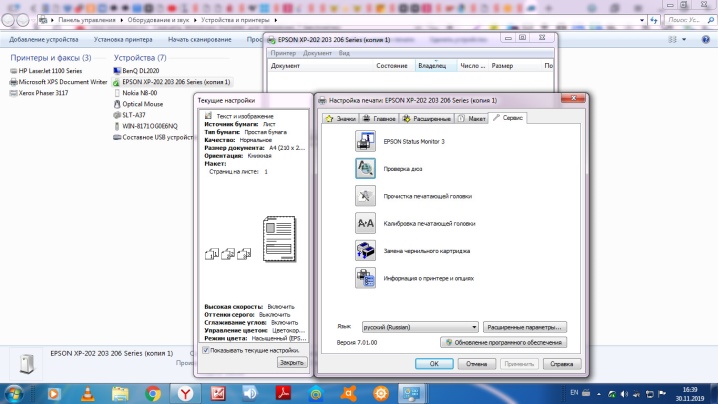Sort queue by Размер column header
Viewport: 718px width, 404px height.
502,66
